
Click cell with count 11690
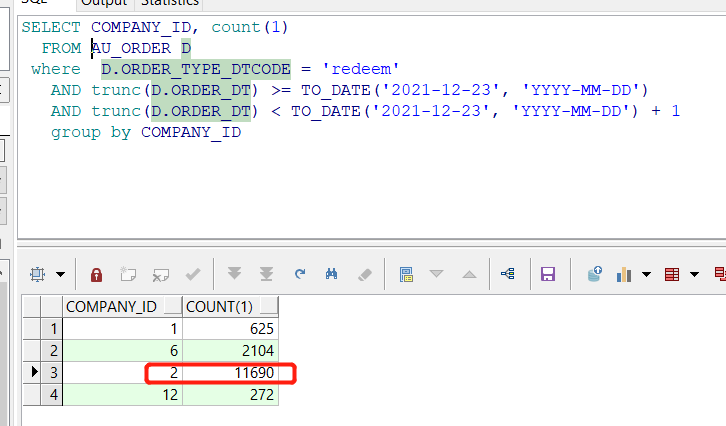tap(231, 373)
